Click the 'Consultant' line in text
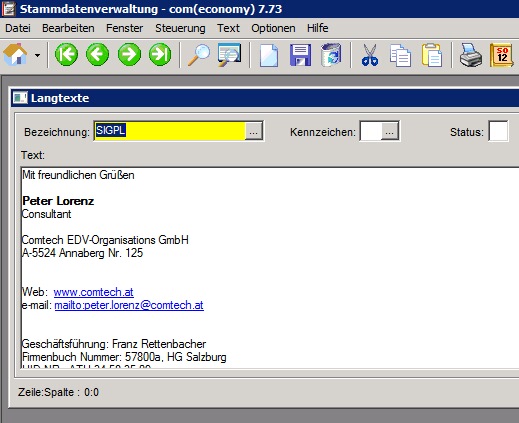This screenshot has height=423, width=519. click(46, 214)
